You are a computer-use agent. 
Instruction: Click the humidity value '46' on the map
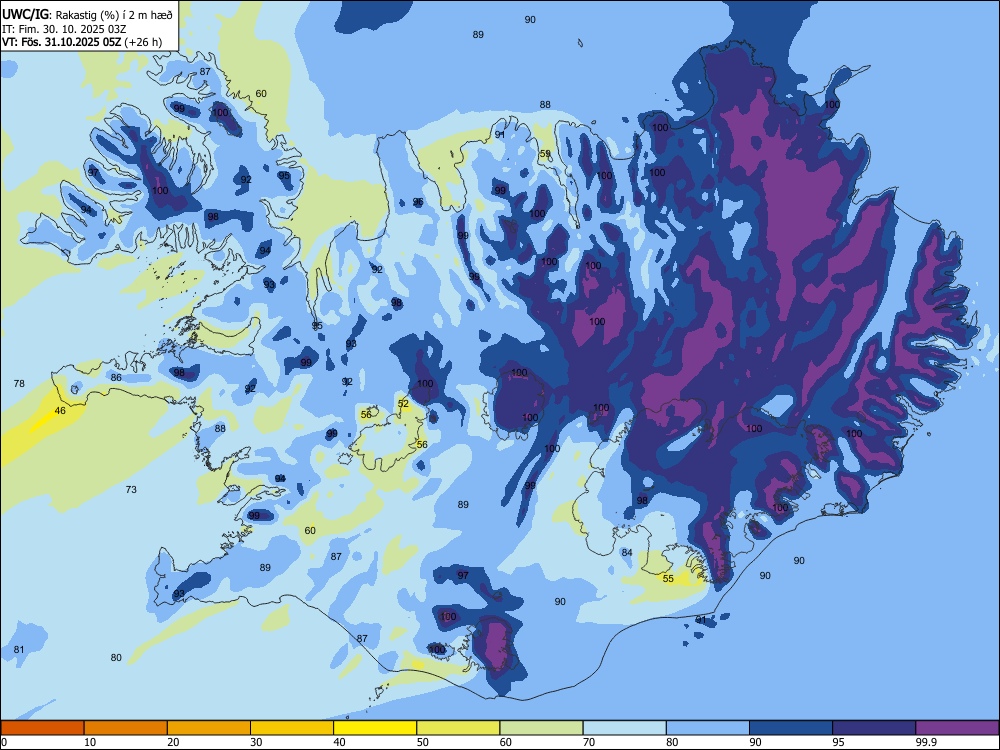(60, 411)
